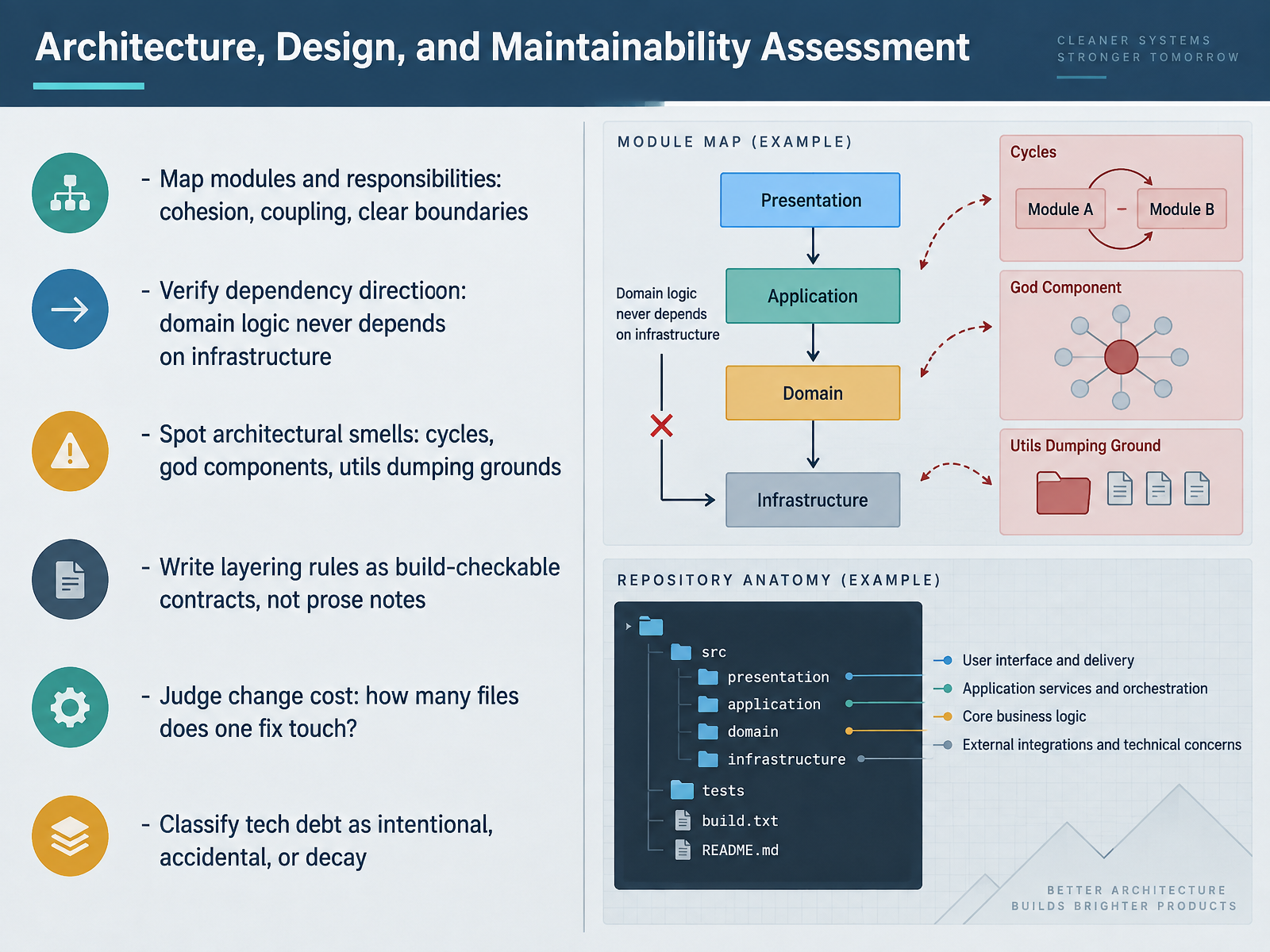The width and height of the screenshot is (1270, 952).
Task: Click the blue arrow dependency direction icon
Action: 70,309
